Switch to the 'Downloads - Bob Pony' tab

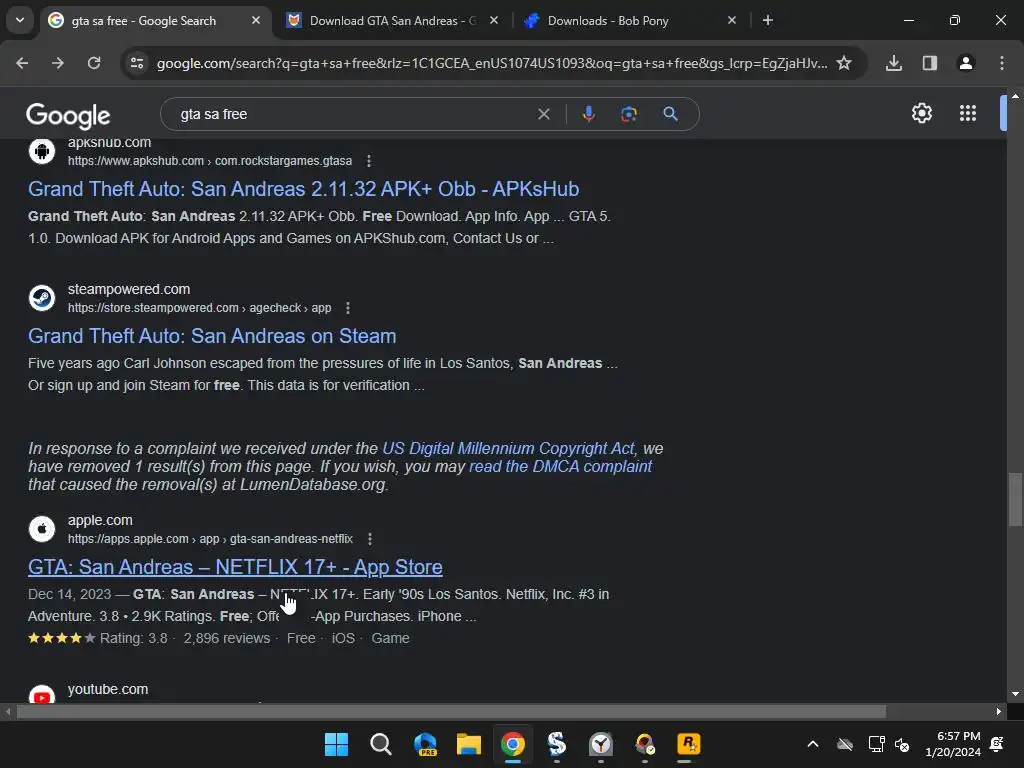point(631,20)
